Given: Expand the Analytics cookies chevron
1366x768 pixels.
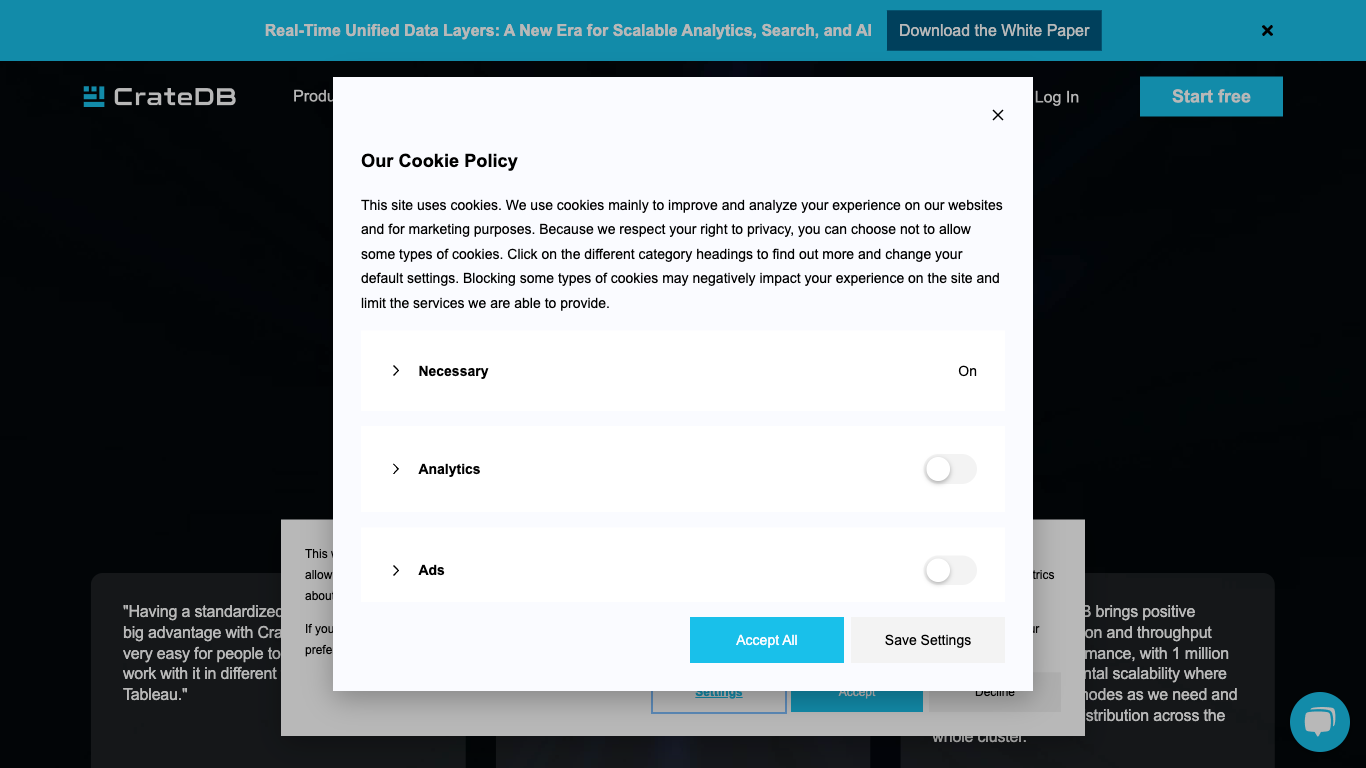Looking at the screenshot, I should click(396, 469).
